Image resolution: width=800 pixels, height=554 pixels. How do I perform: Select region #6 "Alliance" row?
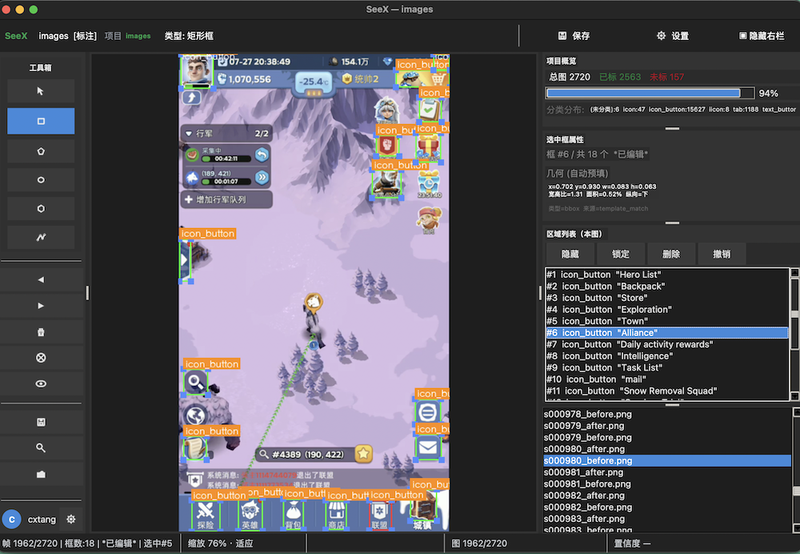(667, 333)
